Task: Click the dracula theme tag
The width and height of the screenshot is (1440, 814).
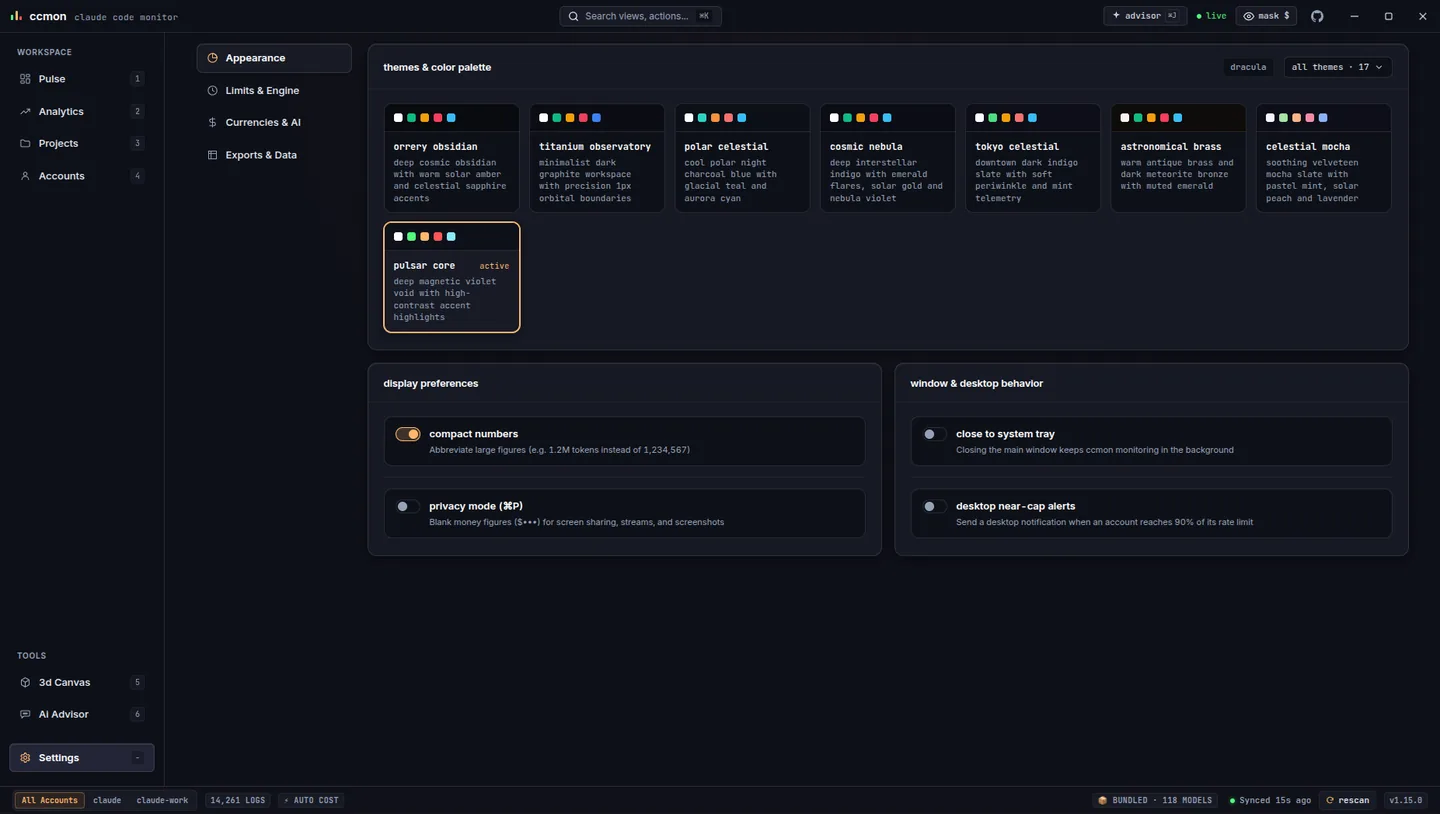Action: [x=1248, y=67]
